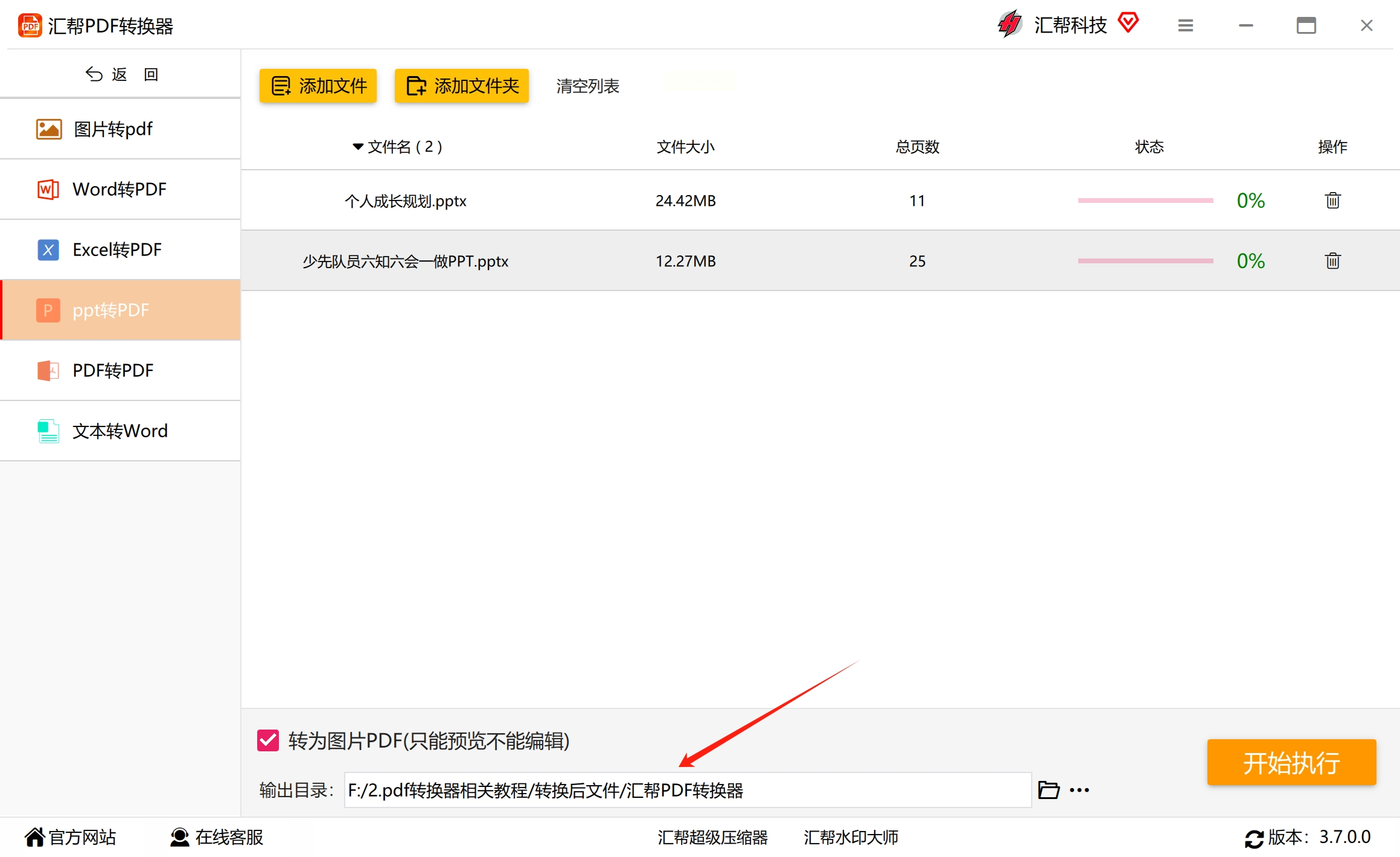Click 清空列表 to clear list
This screenshot has width=1400, height=857.
pos(587,86)
